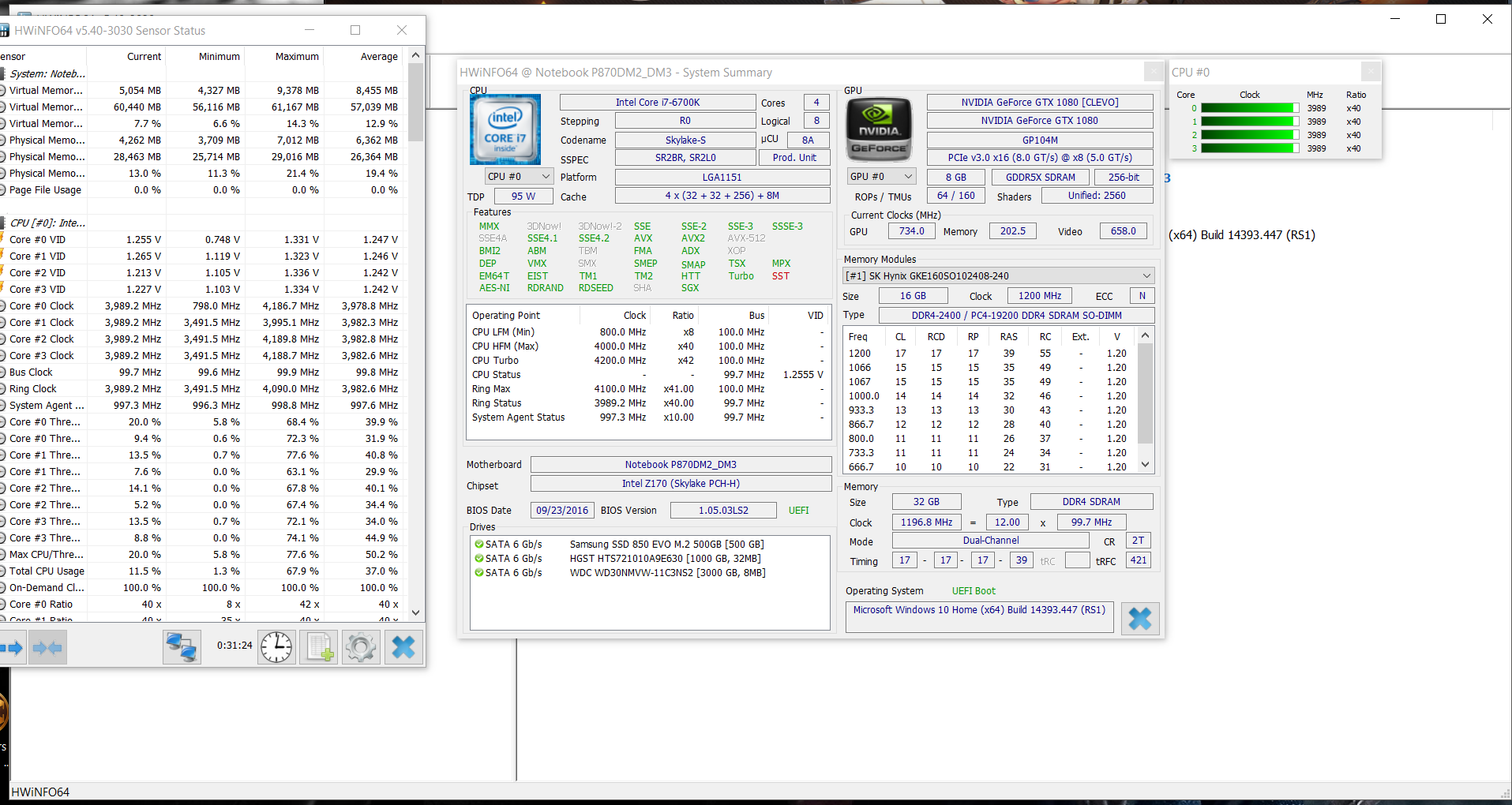This screenshot has width=1512, height=805.
Task: Start logging with the spreadsheet plus icon
Action: (x=320, y=648)
